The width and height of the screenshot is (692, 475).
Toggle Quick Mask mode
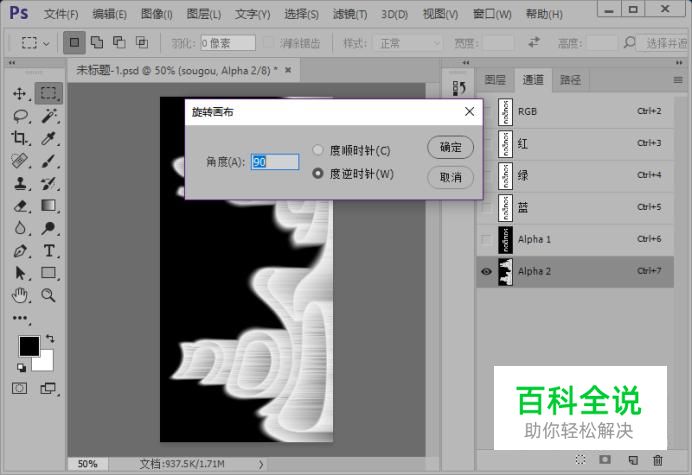tap(19, 388)
